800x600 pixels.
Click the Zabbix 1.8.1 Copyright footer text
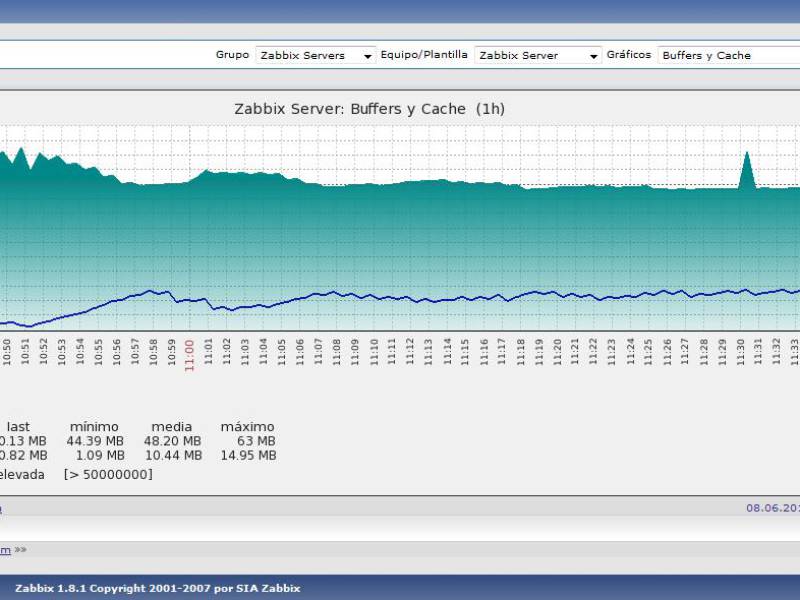157,588
